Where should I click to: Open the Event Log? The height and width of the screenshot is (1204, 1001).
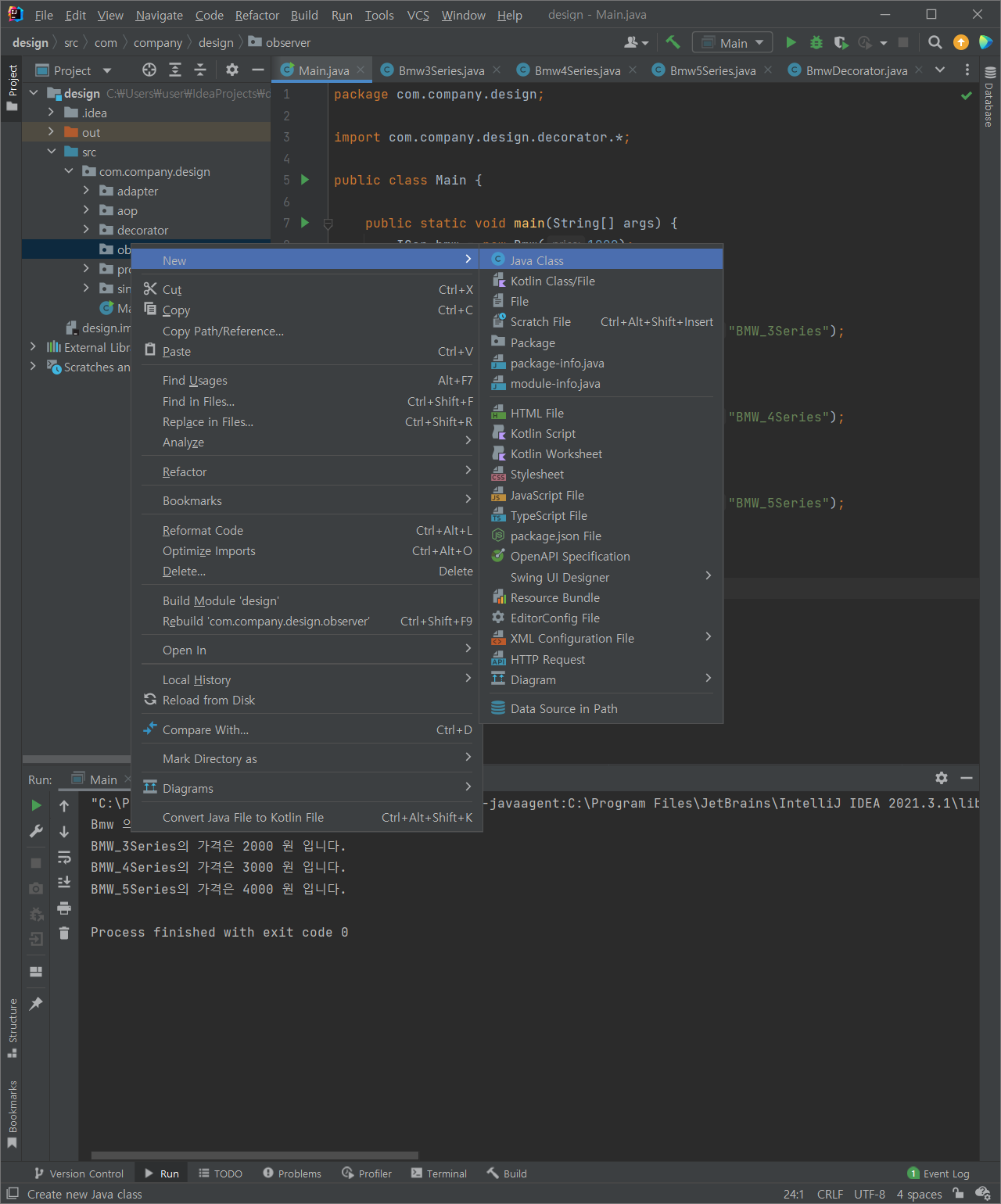coord(938,1174)
